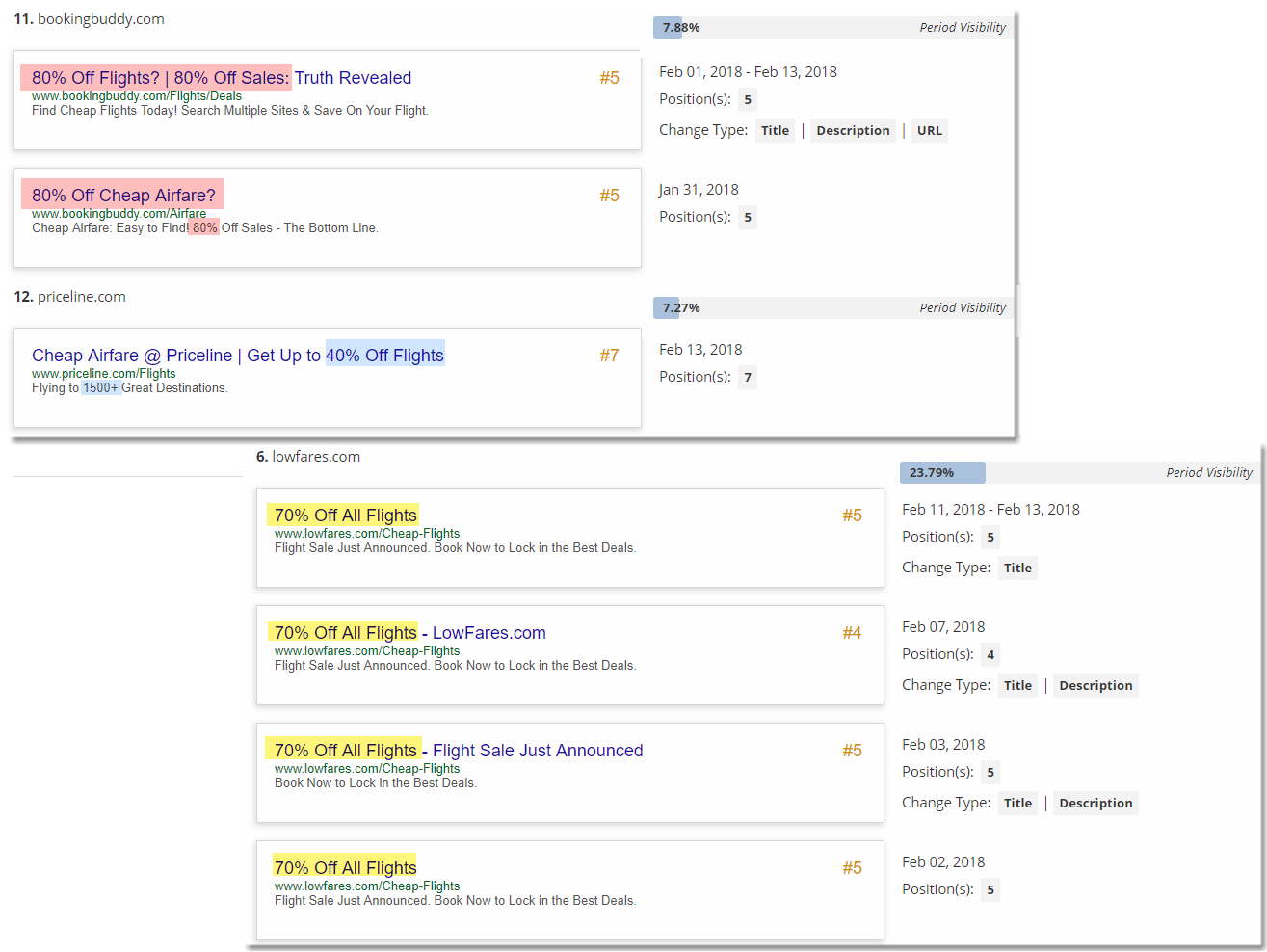Click the "Feb 01, 2018 - Feb 13, 2018" date range
This screenshot has width=1267, height=952.
(748, 72)
